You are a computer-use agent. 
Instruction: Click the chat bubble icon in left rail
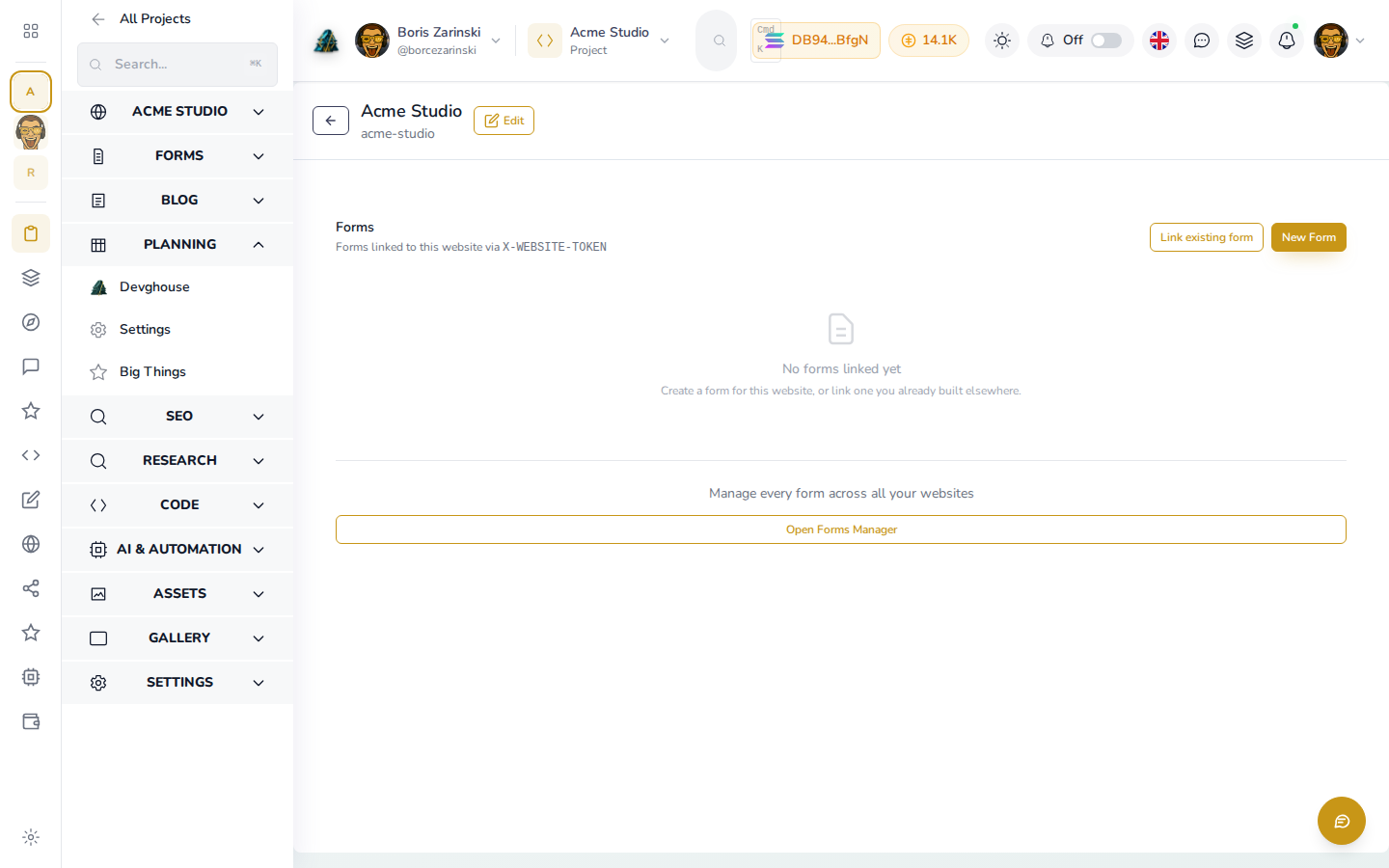tap(31, 366)
